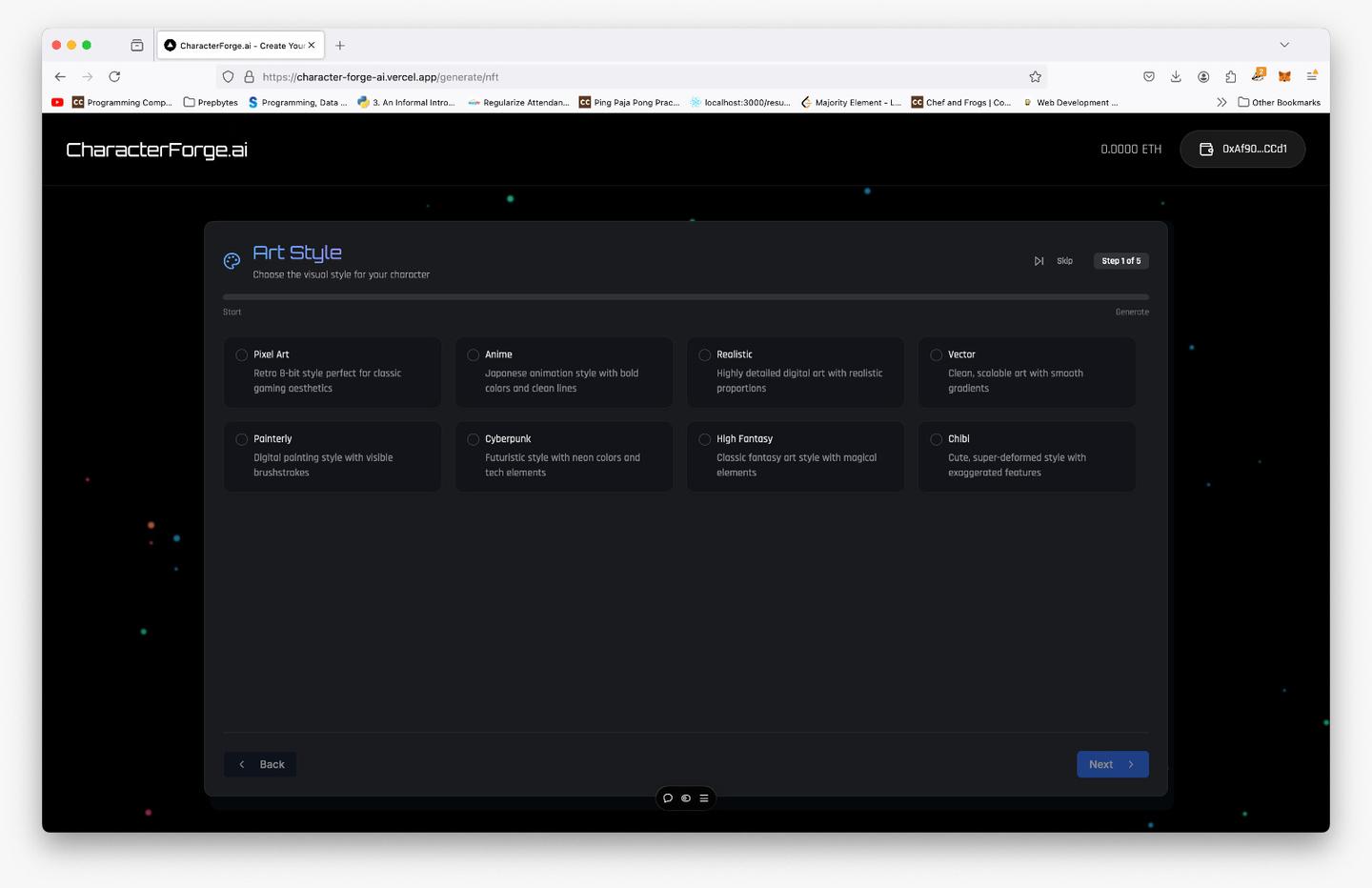The height and width of the screenshot is (888, 1372).
Task: Go forward in browser history
Action: click(x=88, y=77)
